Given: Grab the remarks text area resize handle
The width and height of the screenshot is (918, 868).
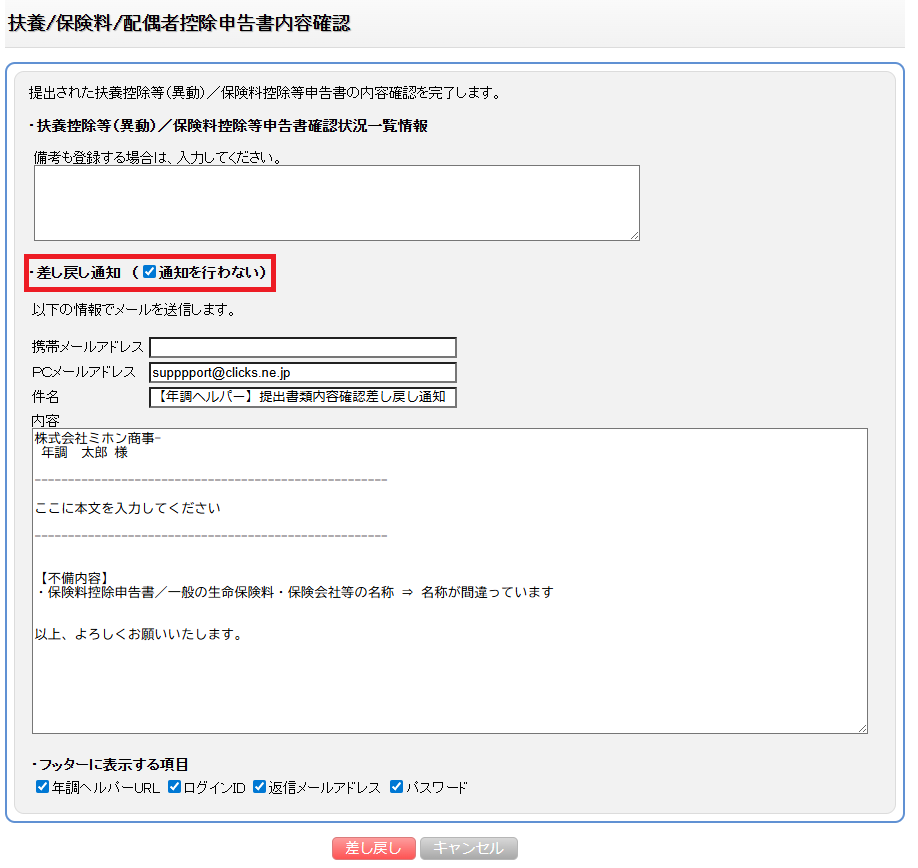Looking at the screenshot, I should [634, 235].
